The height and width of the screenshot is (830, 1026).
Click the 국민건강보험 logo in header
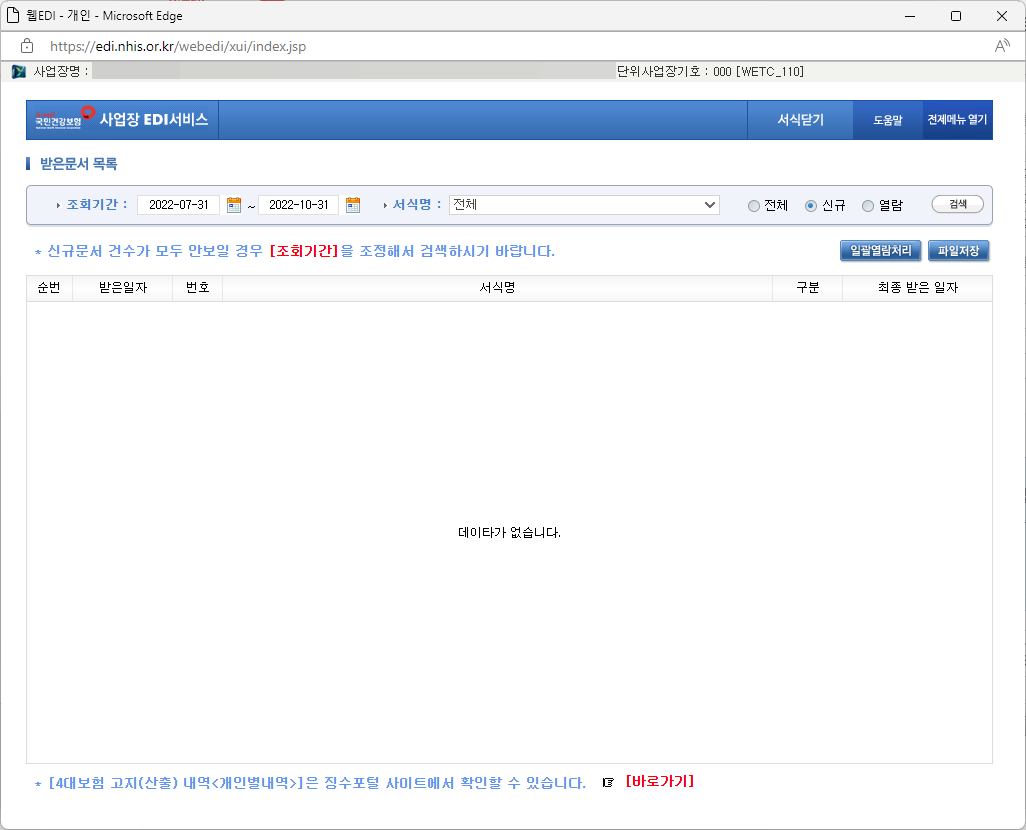[x=65, y=118]
